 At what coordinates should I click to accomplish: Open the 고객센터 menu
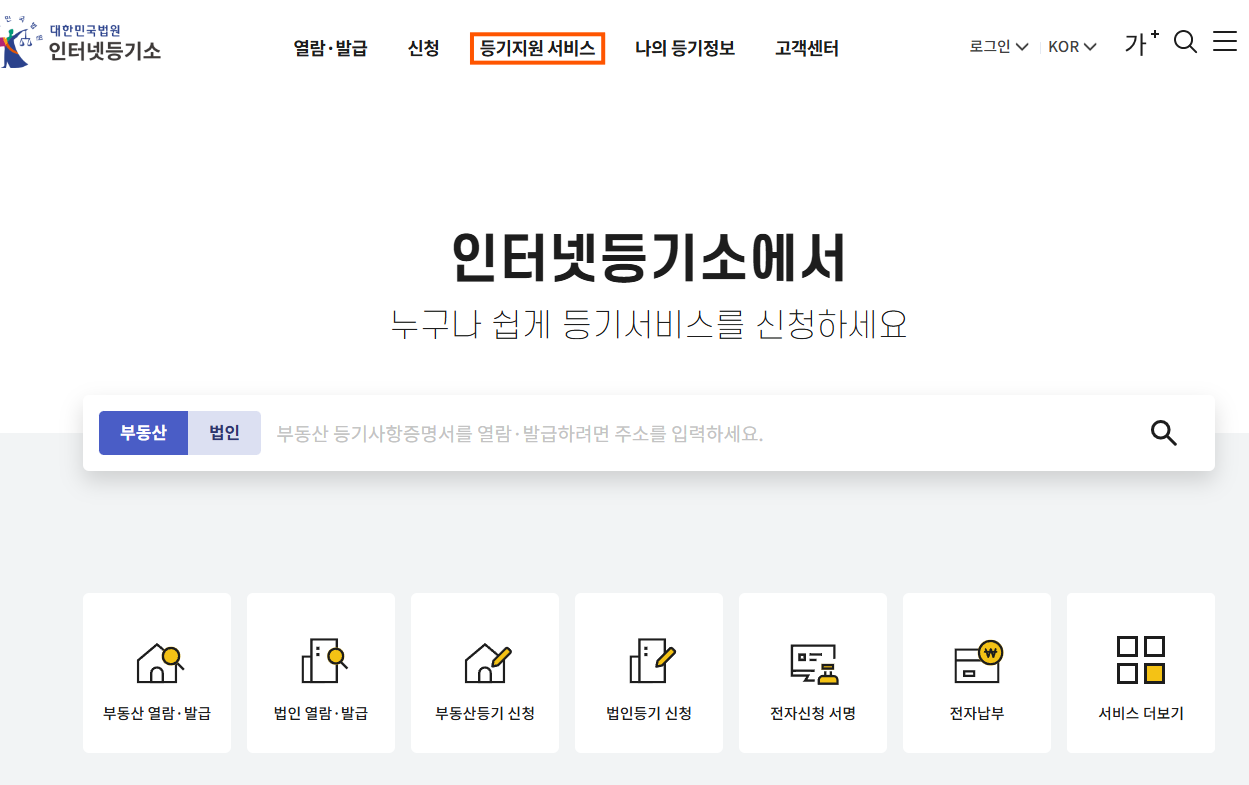(x=806, y=48)
